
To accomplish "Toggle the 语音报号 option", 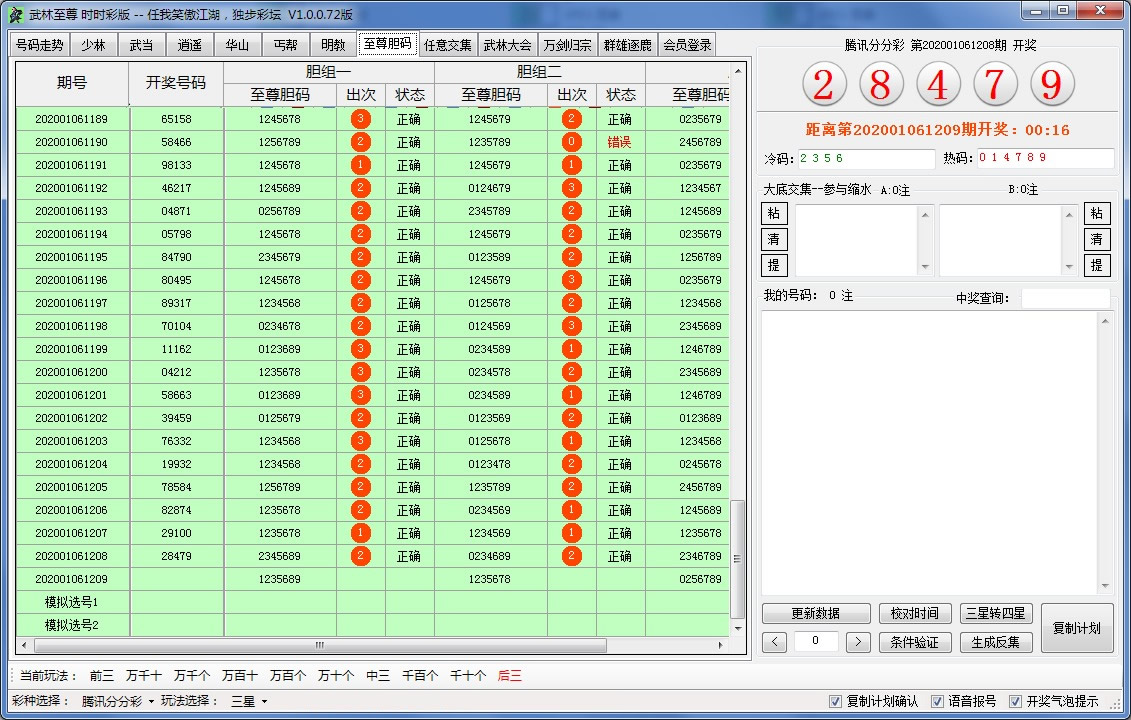I will click(937, 703).
